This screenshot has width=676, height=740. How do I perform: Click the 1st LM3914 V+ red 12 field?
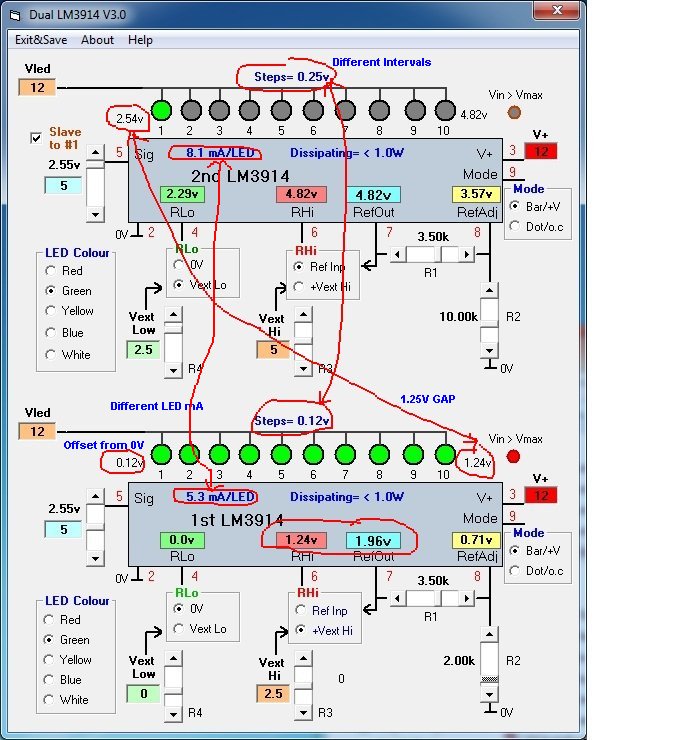coord(541,496)
